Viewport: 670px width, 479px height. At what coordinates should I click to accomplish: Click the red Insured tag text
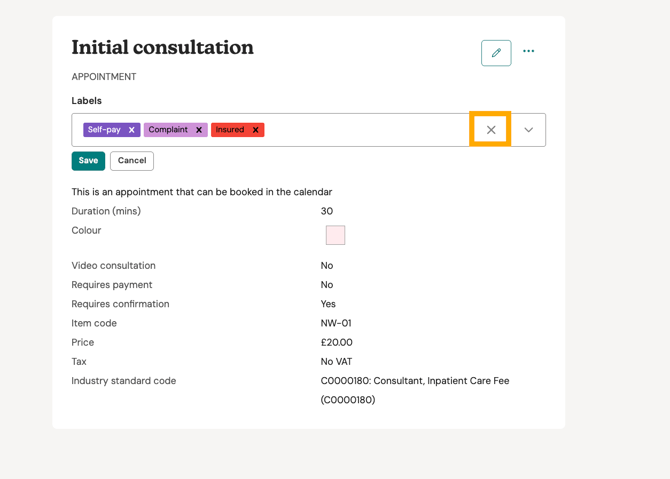click(230, 130)
